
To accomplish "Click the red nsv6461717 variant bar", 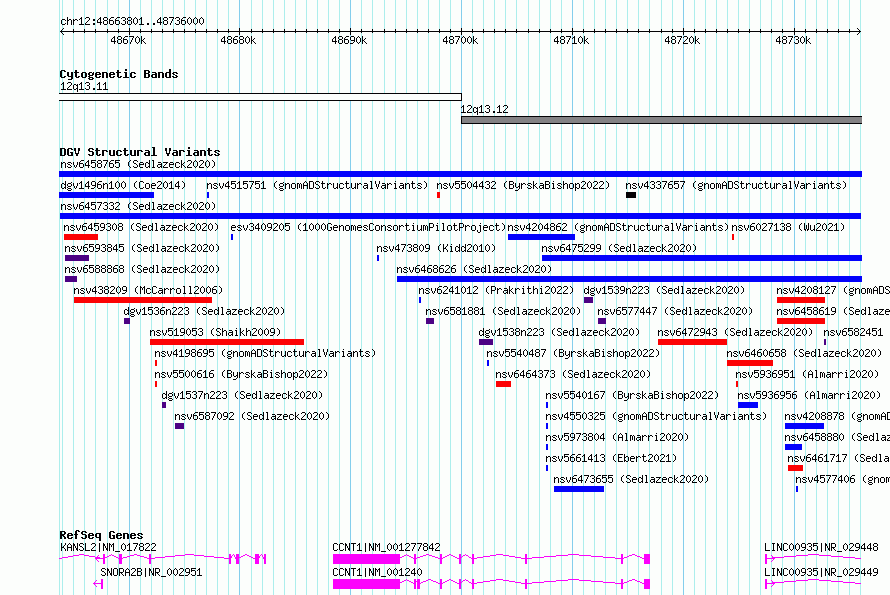I will pos(795,468).
